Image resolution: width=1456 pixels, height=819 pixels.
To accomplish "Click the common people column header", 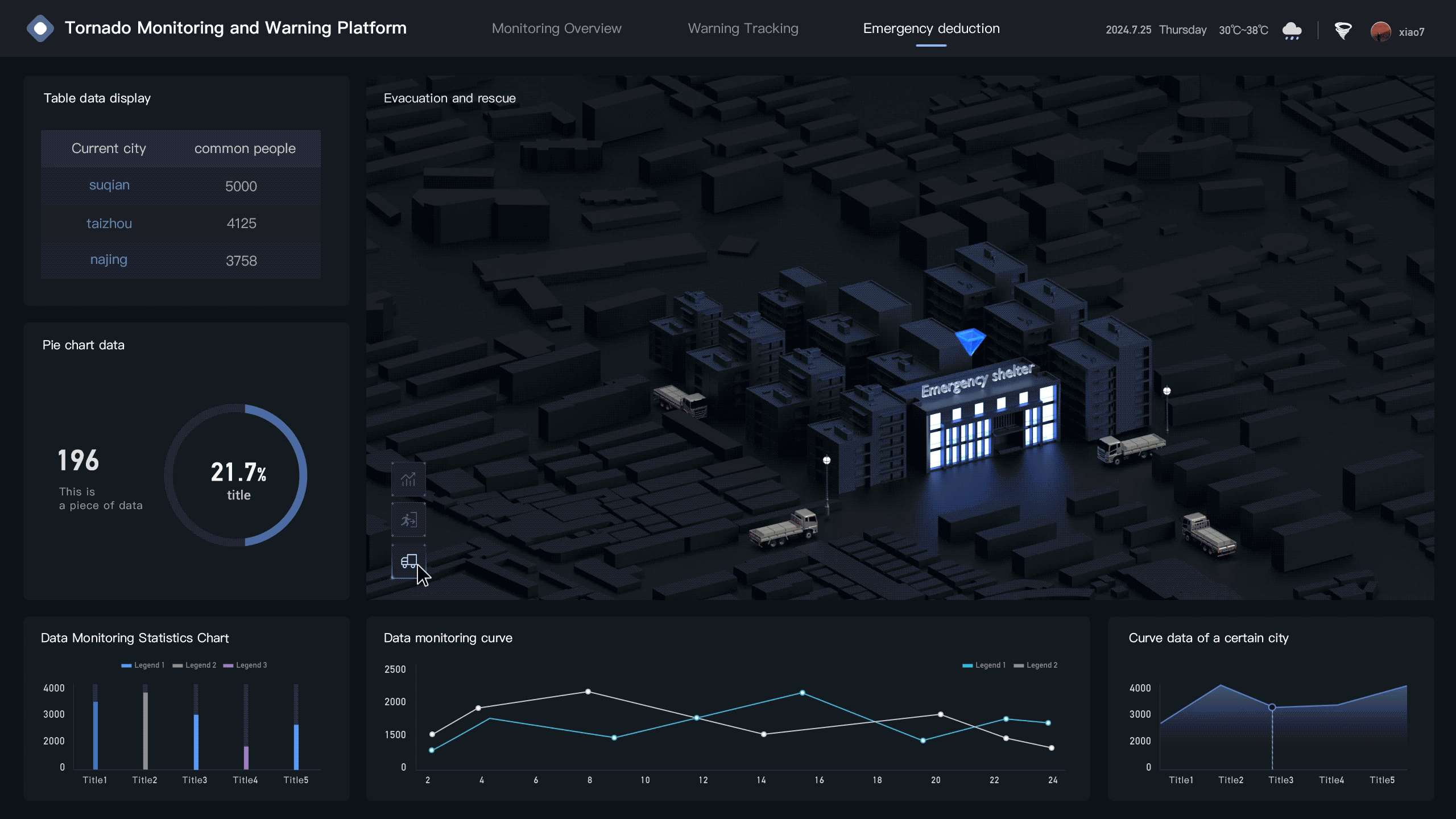I will (245, 148).
